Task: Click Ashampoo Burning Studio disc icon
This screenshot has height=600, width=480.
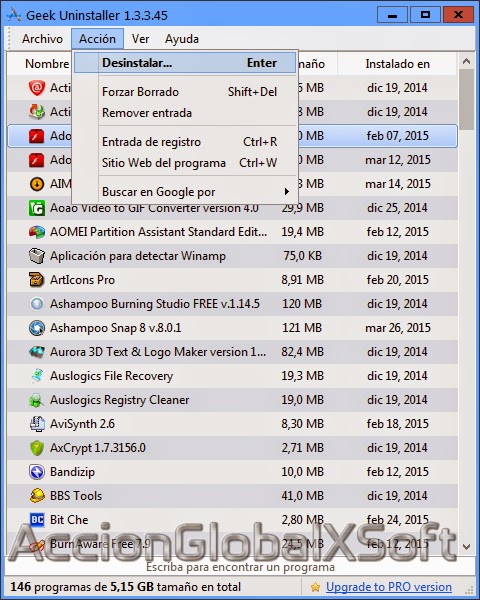Action: pyautogui.click(x=37, y=304)
